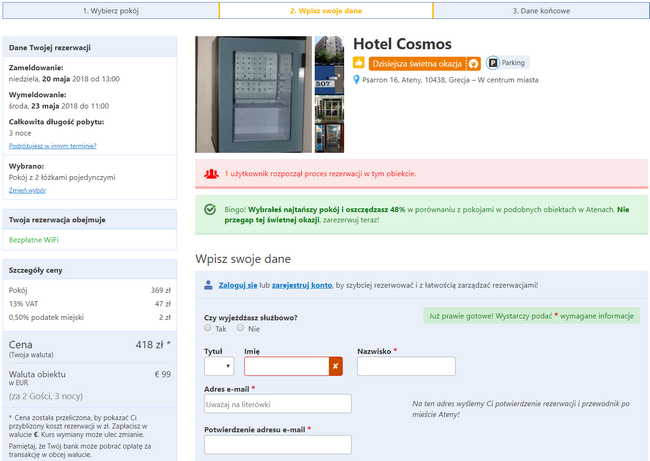Open the large minibar fridge photo
This screenshot has width=650, height=461.
(253, 95)
